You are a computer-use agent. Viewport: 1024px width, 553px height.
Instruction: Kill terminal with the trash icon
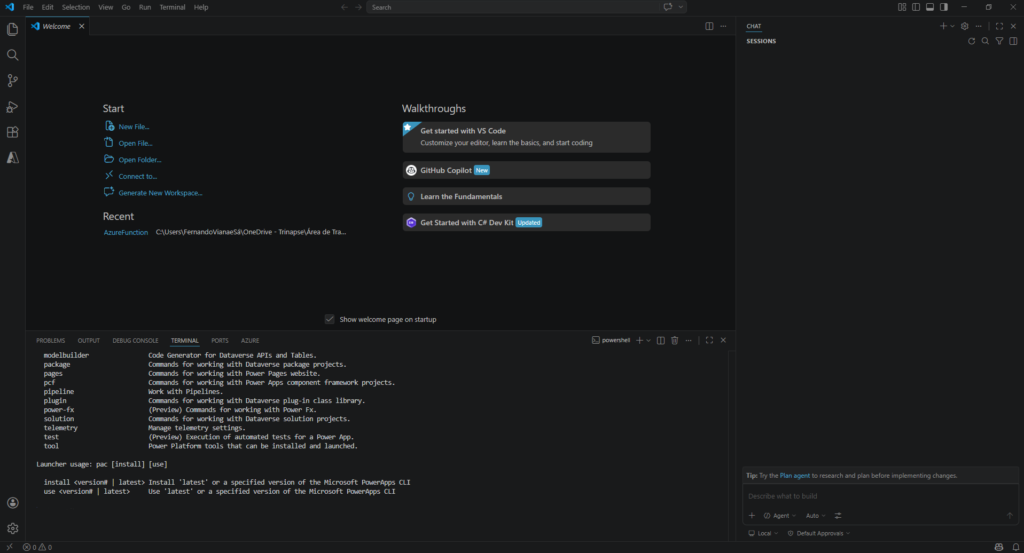point(675,340)
